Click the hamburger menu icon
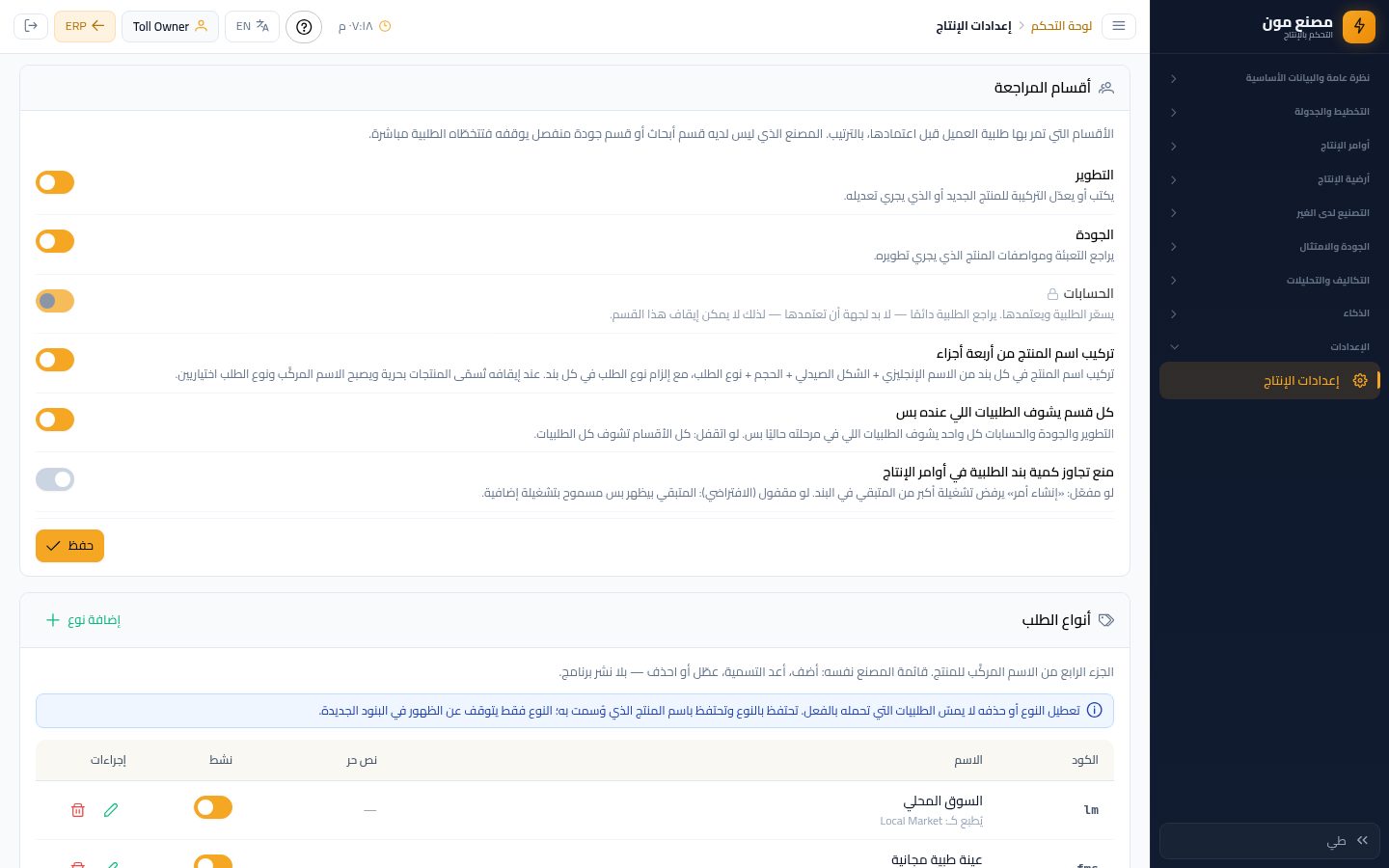The image size is (1389, 868). (1119, 26)
